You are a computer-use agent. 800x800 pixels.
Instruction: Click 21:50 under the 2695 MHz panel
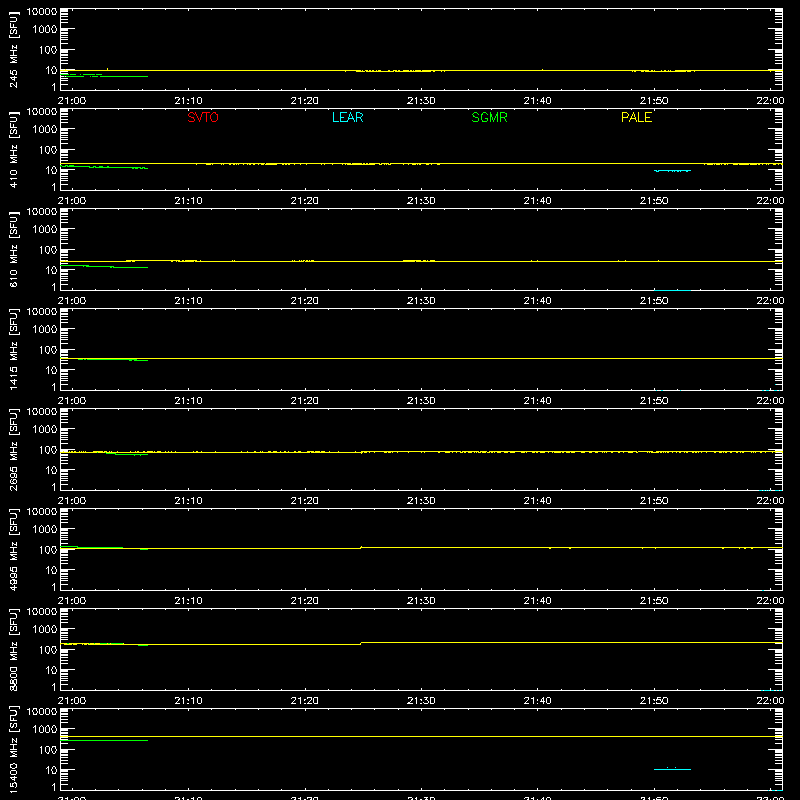click(654, 501)
